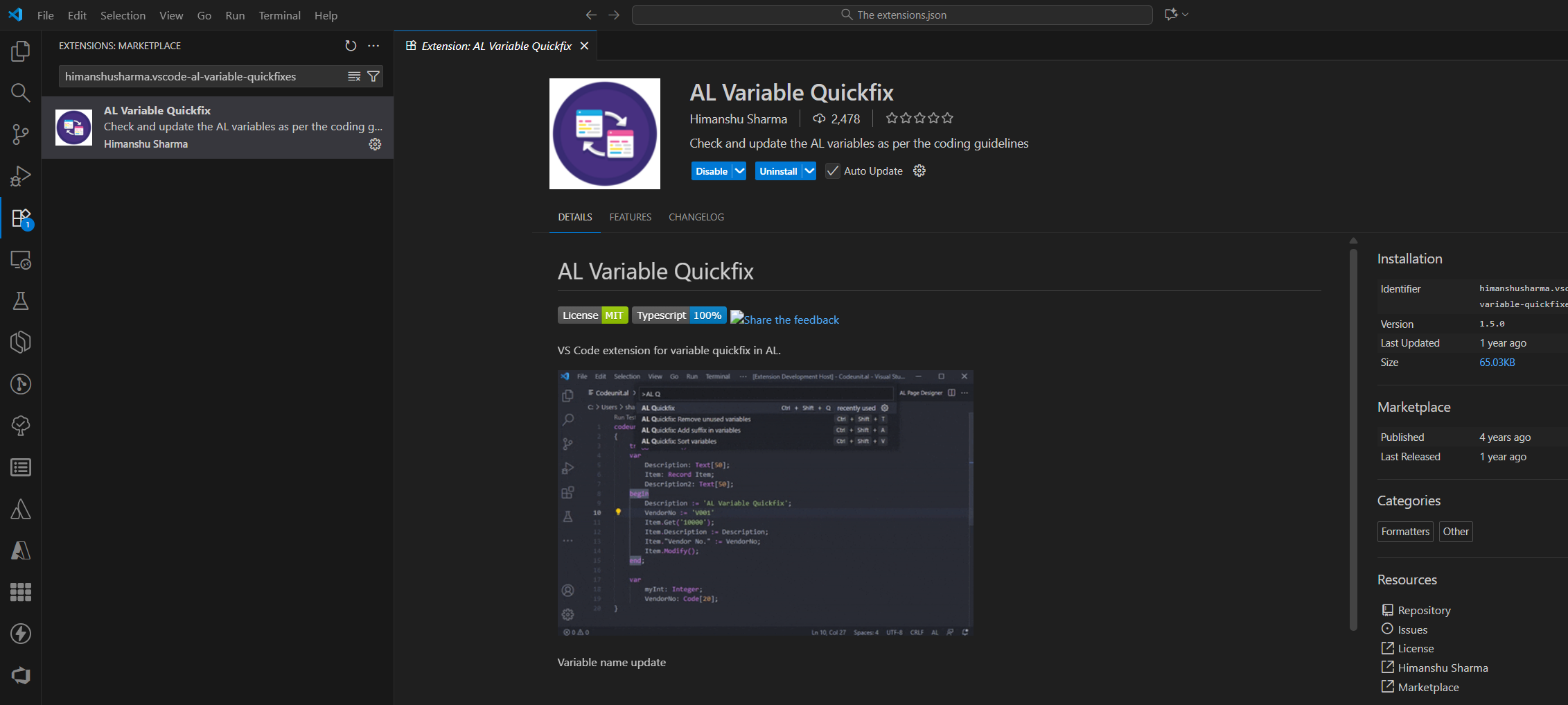
Task: Click the title bar command center search box
Action: pyautogui.click(x=892, y=15)
